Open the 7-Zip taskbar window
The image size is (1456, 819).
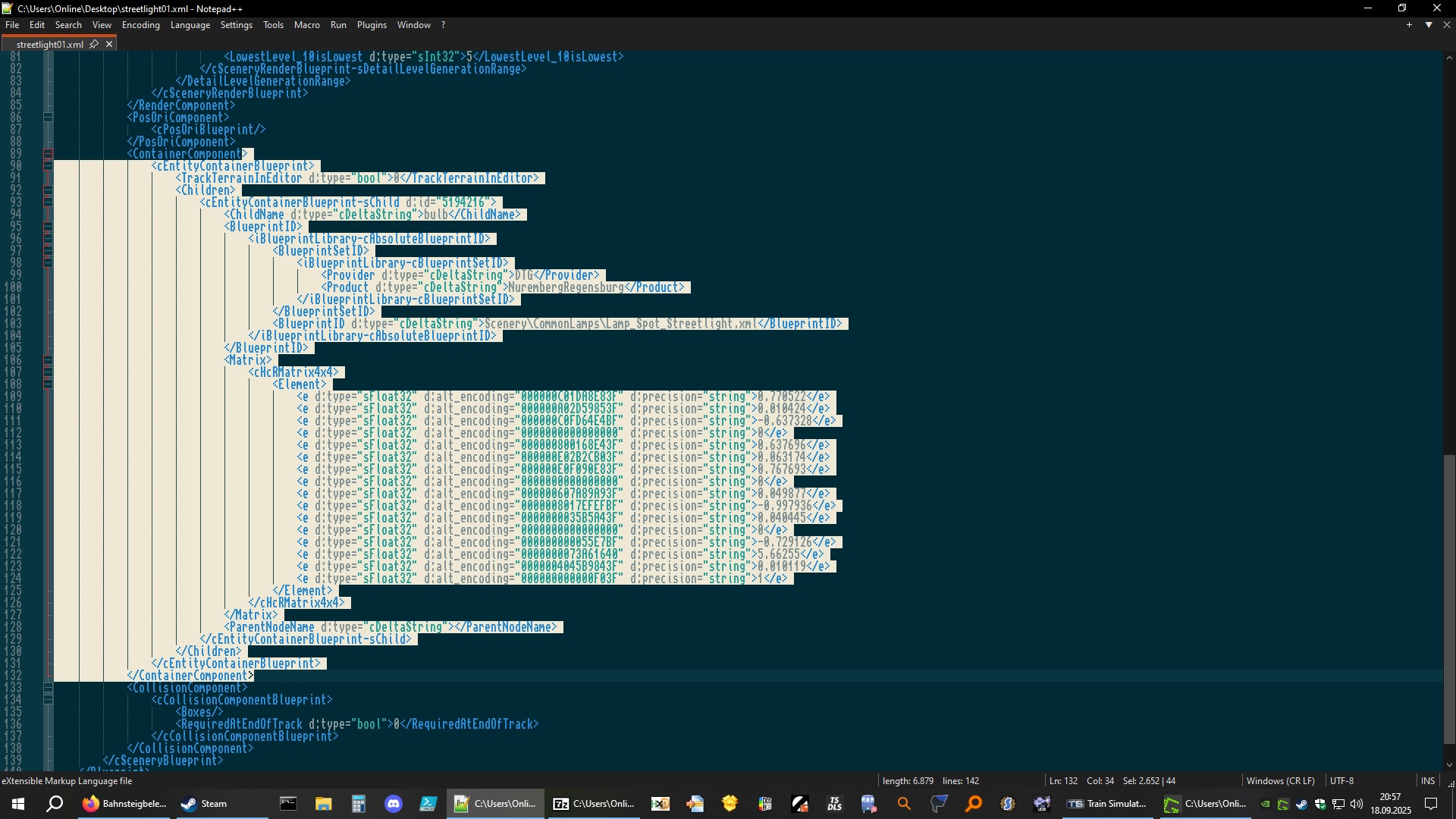click(x=594, y=804)
